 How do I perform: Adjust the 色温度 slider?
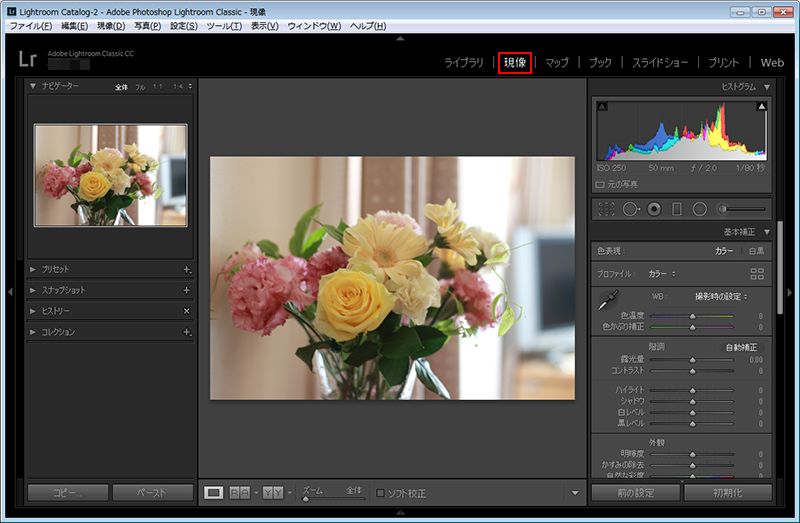click(x=692, y=316)
